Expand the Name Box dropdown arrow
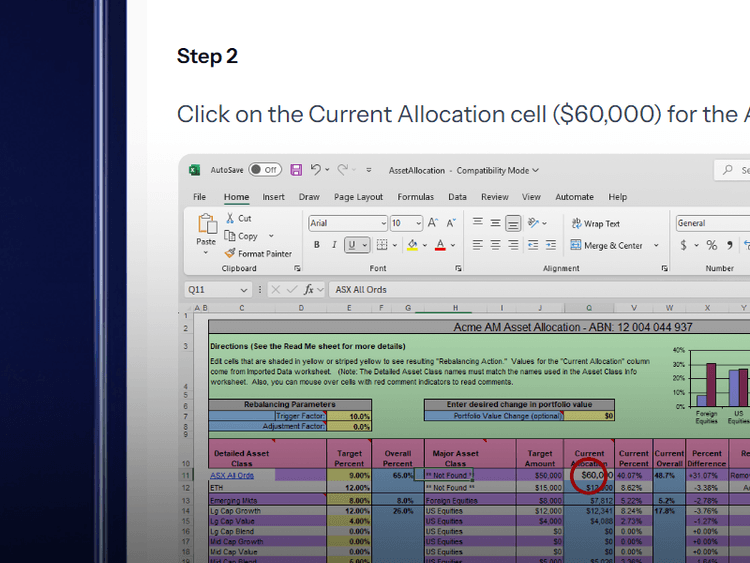The height and width of the screenshot is (563, 750). pos(243,290)
